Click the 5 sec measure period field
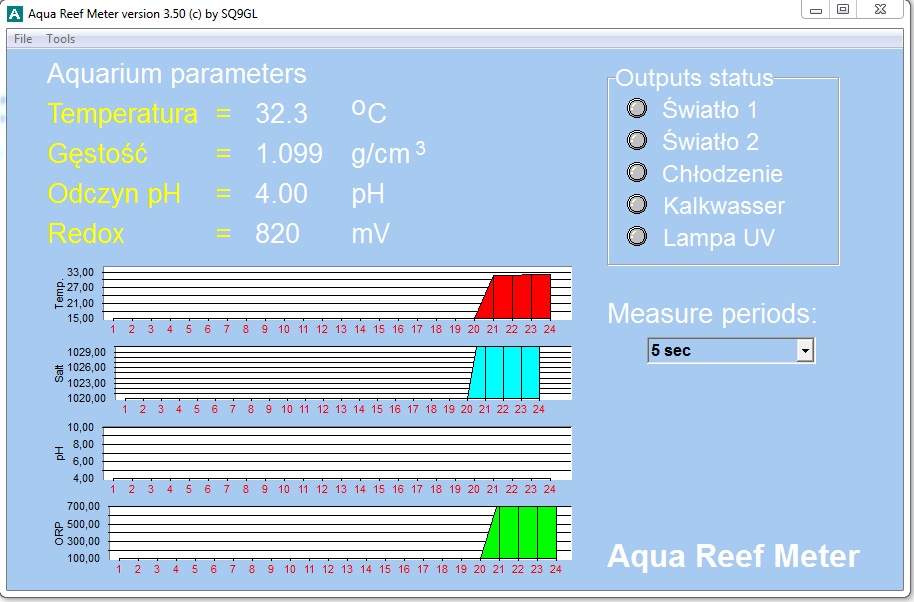This screenshot has width=914, height=602. pyautogui.click(x=720, y=351)
